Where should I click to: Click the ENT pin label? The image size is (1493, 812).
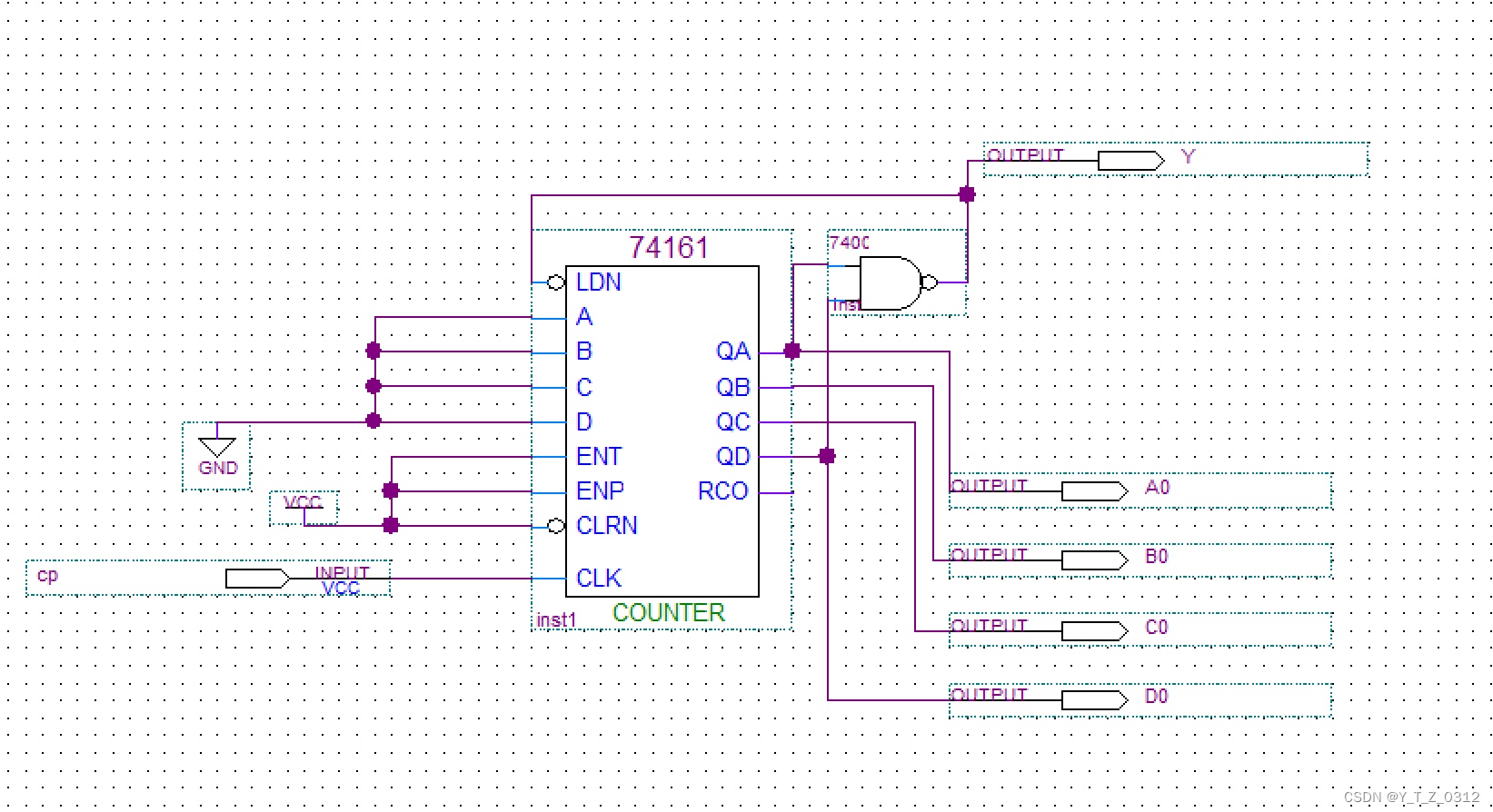599,456
